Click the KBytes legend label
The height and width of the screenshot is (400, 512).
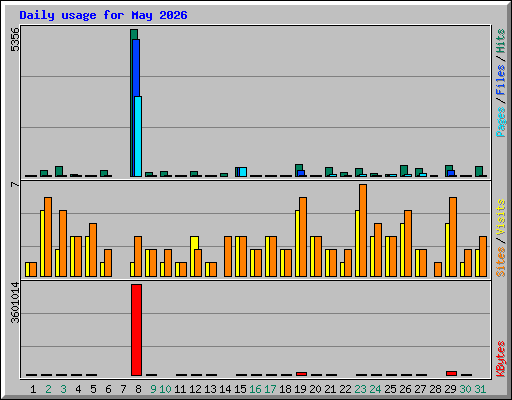click(500, 359)
